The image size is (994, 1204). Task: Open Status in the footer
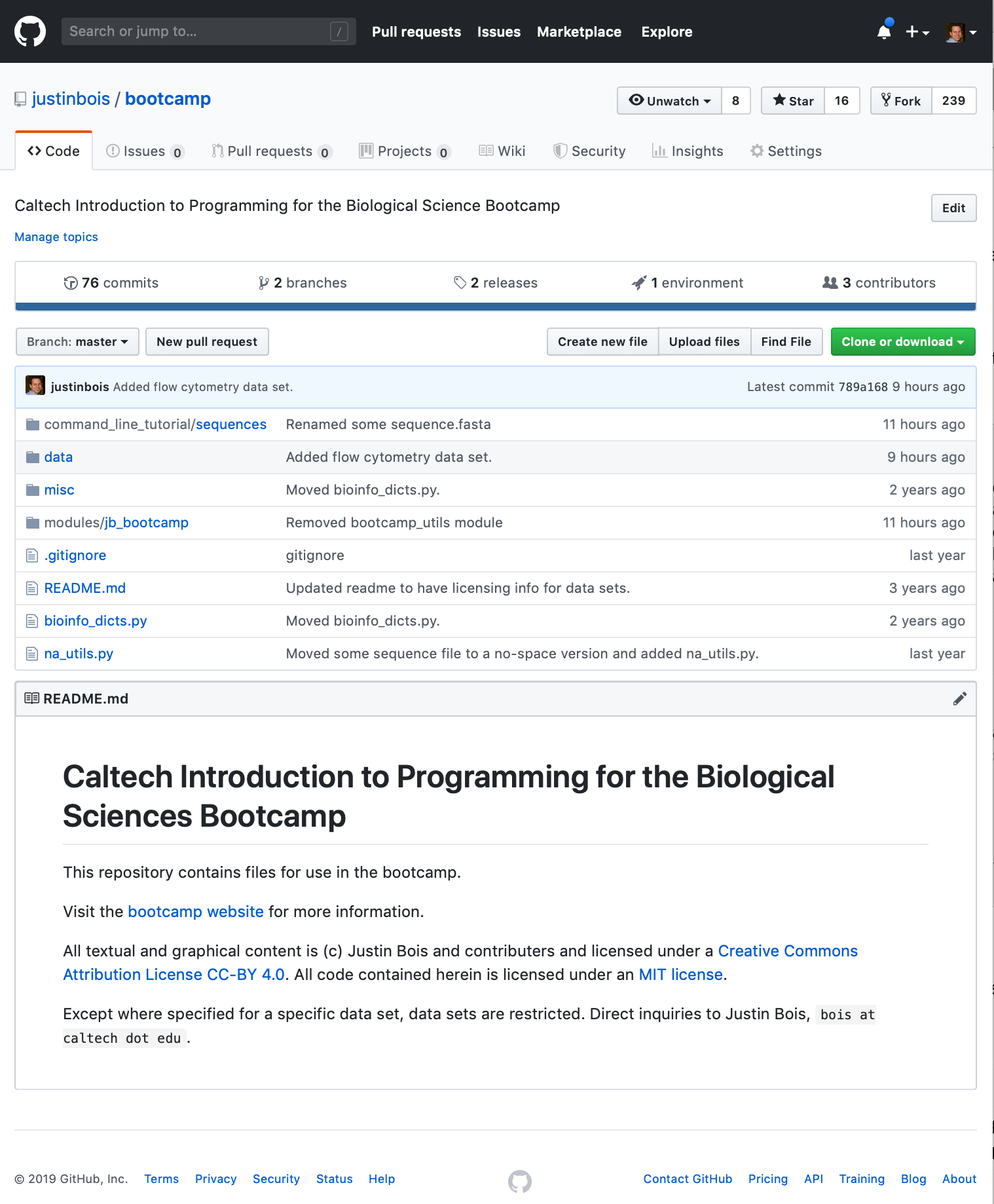point(335,1179)
